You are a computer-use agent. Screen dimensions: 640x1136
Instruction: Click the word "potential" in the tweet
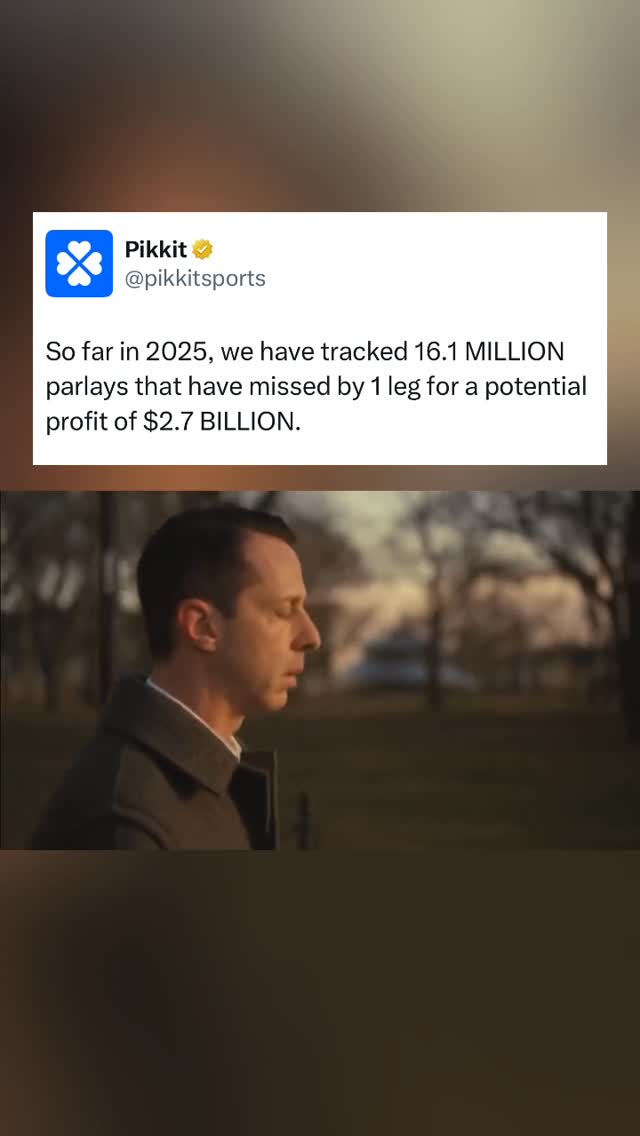(535, 388)
